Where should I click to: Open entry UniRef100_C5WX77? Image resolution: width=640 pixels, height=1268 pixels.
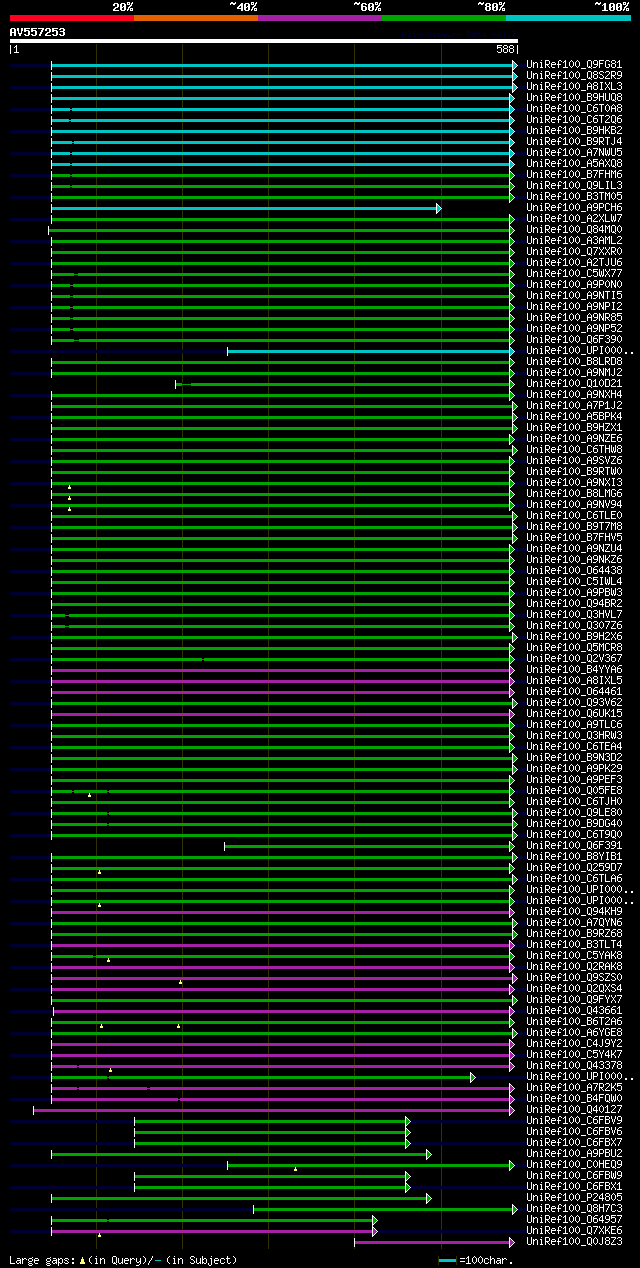574,273
